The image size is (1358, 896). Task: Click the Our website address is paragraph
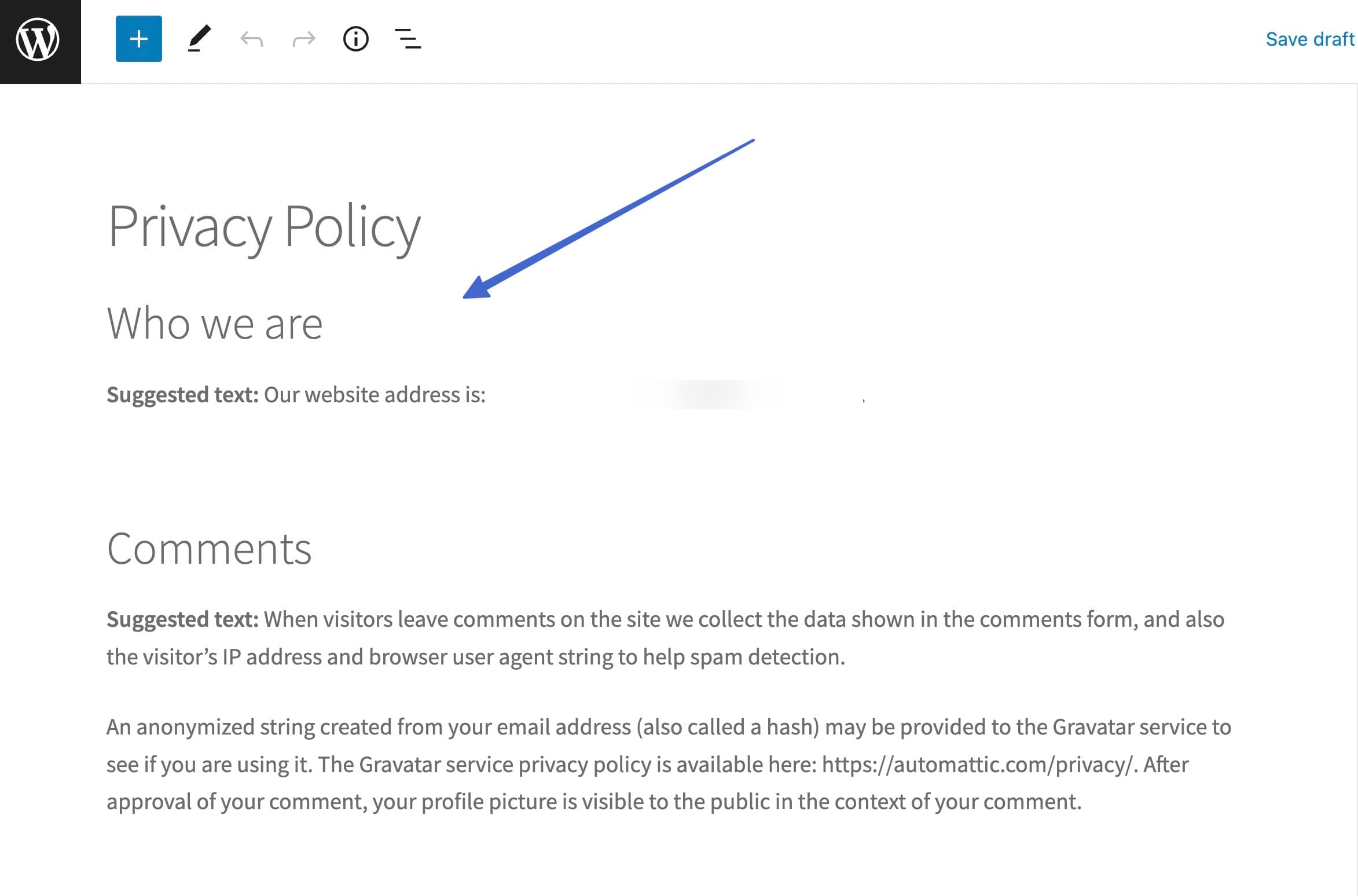(x=374, y=395)
